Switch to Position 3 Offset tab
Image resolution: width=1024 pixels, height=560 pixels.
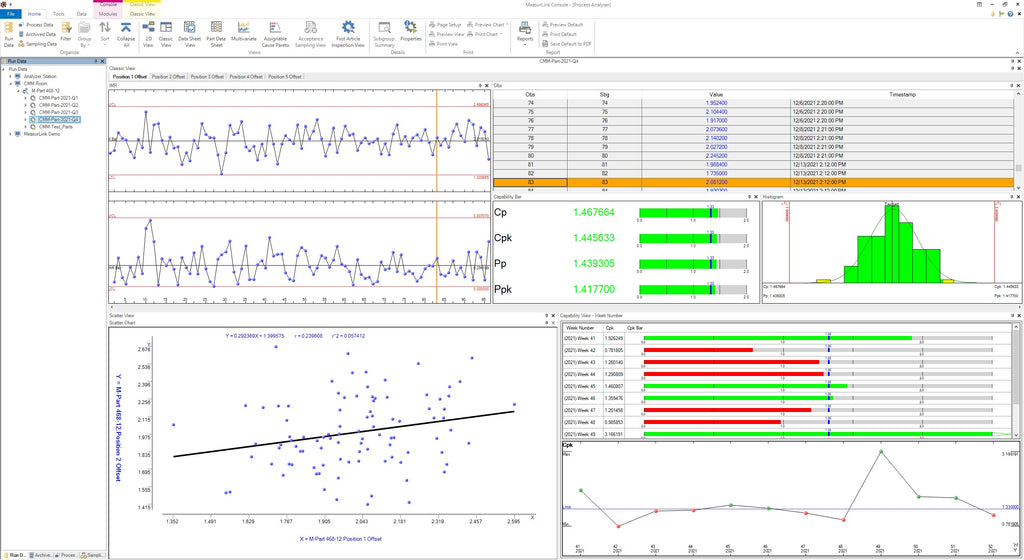tap(207, 76)
